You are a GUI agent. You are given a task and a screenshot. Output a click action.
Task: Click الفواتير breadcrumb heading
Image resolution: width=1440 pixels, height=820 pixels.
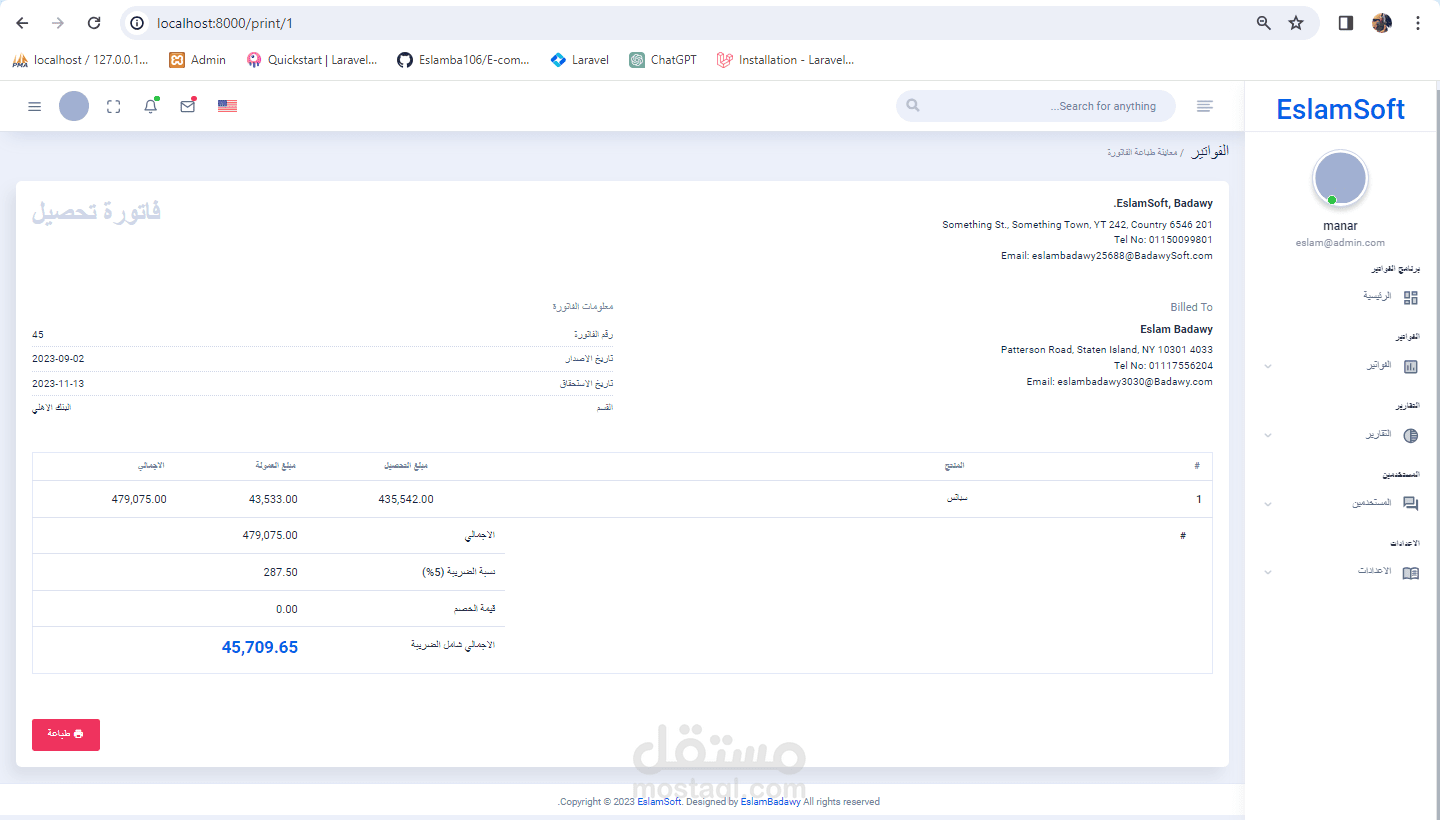[1210, 151]
